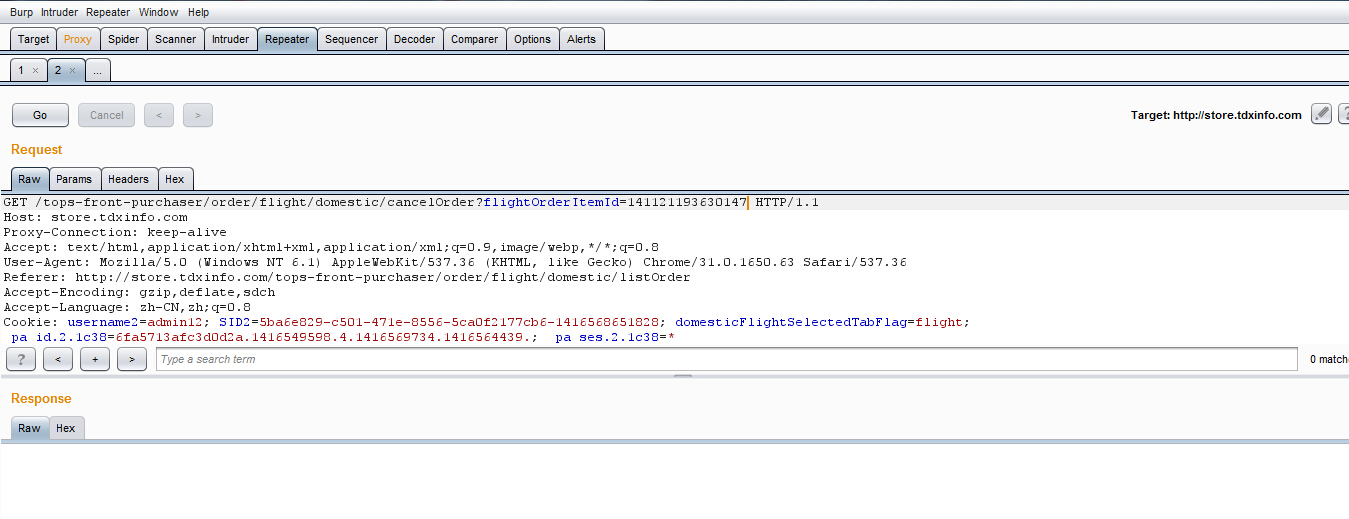Click the Cookie header line
1349x519 pixels.
tap(487, 322)
